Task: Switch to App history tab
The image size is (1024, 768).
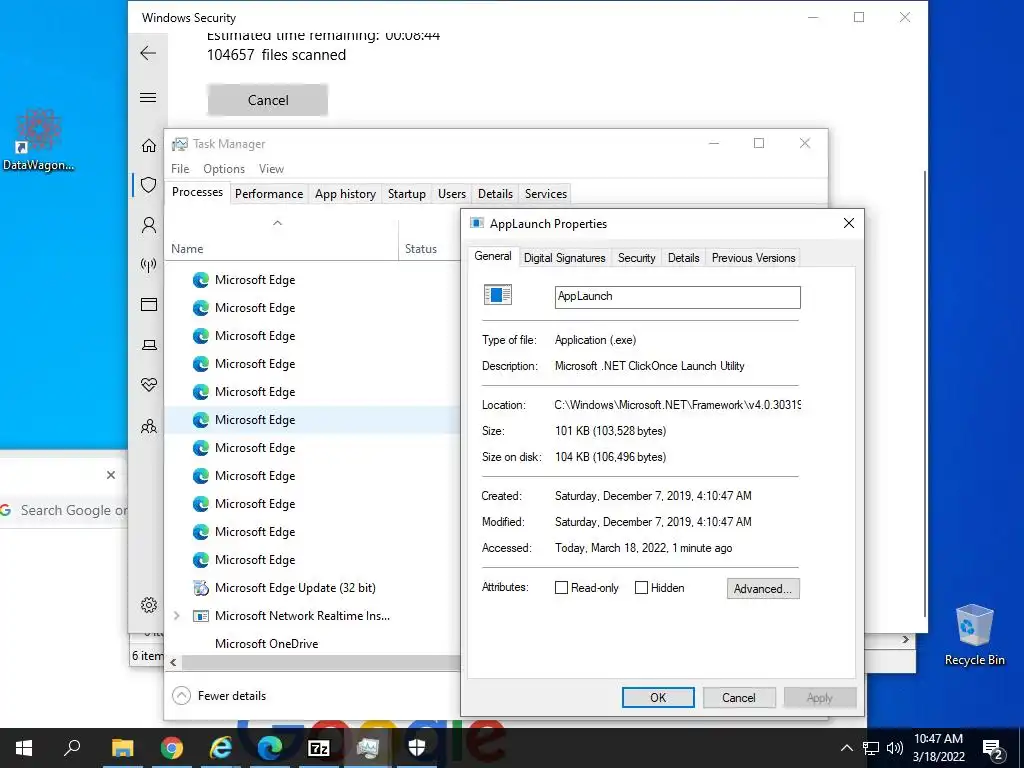Action: (345, 193)
